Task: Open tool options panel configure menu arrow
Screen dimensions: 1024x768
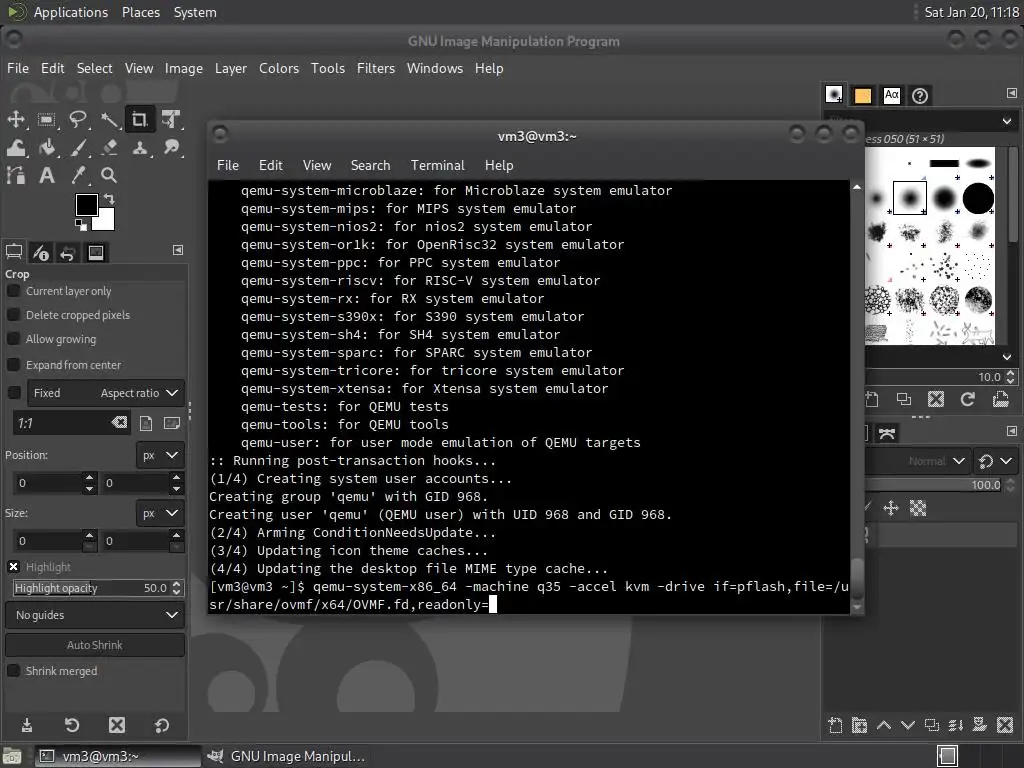Action: [x=178, y=250]
